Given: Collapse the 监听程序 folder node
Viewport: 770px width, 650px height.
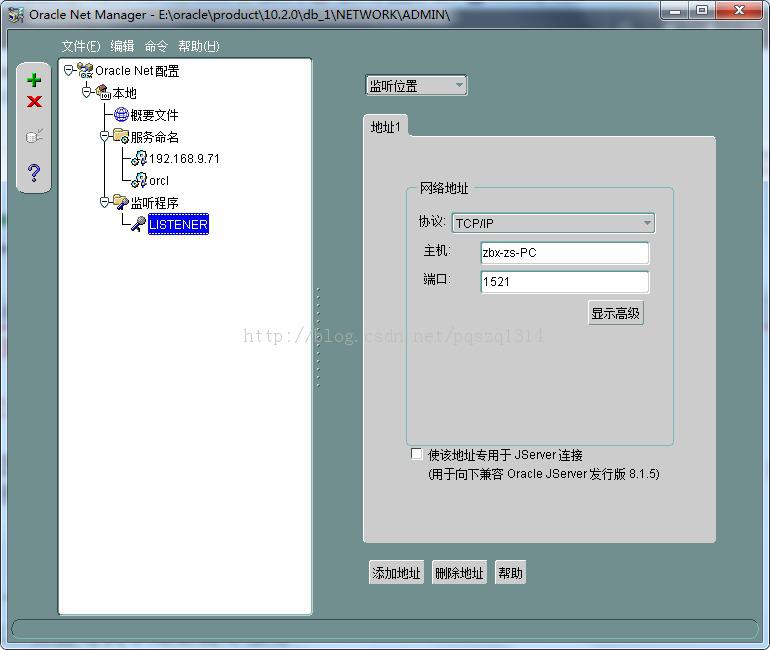Looking at the screenshot, I should 104,202.
